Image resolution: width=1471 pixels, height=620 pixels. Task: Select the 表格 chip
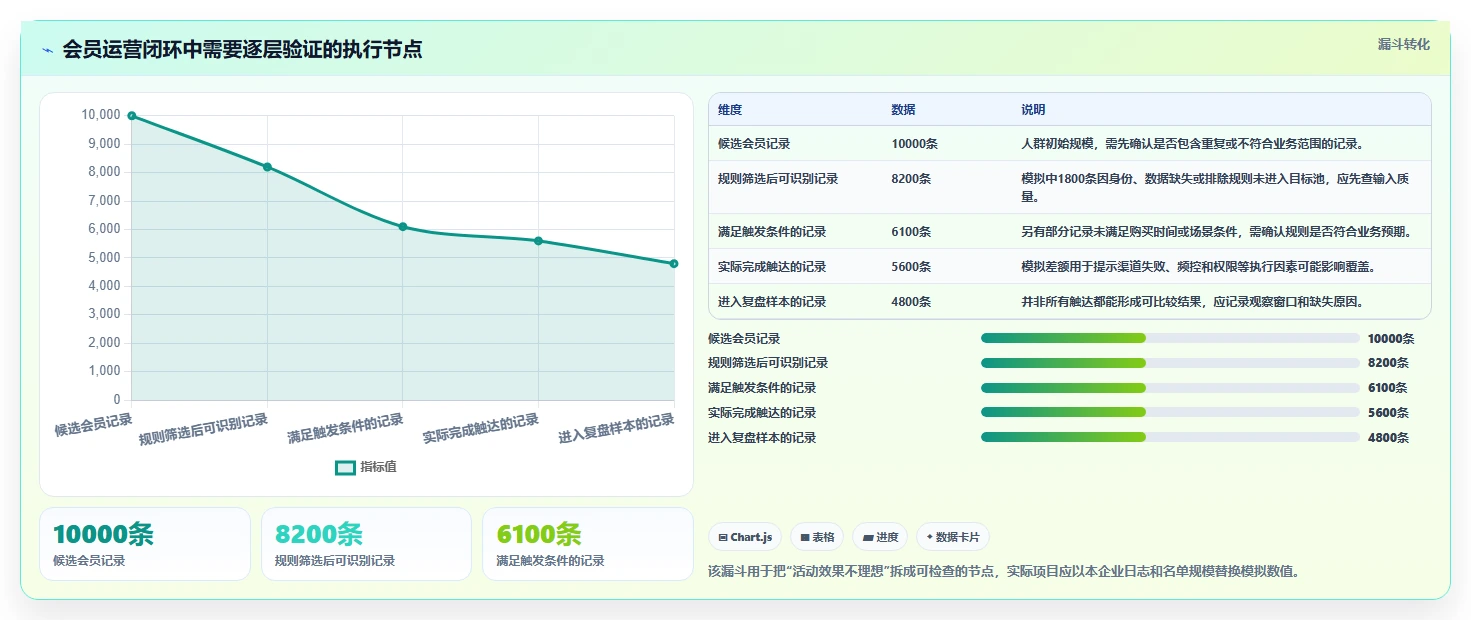tap(817, 537)
